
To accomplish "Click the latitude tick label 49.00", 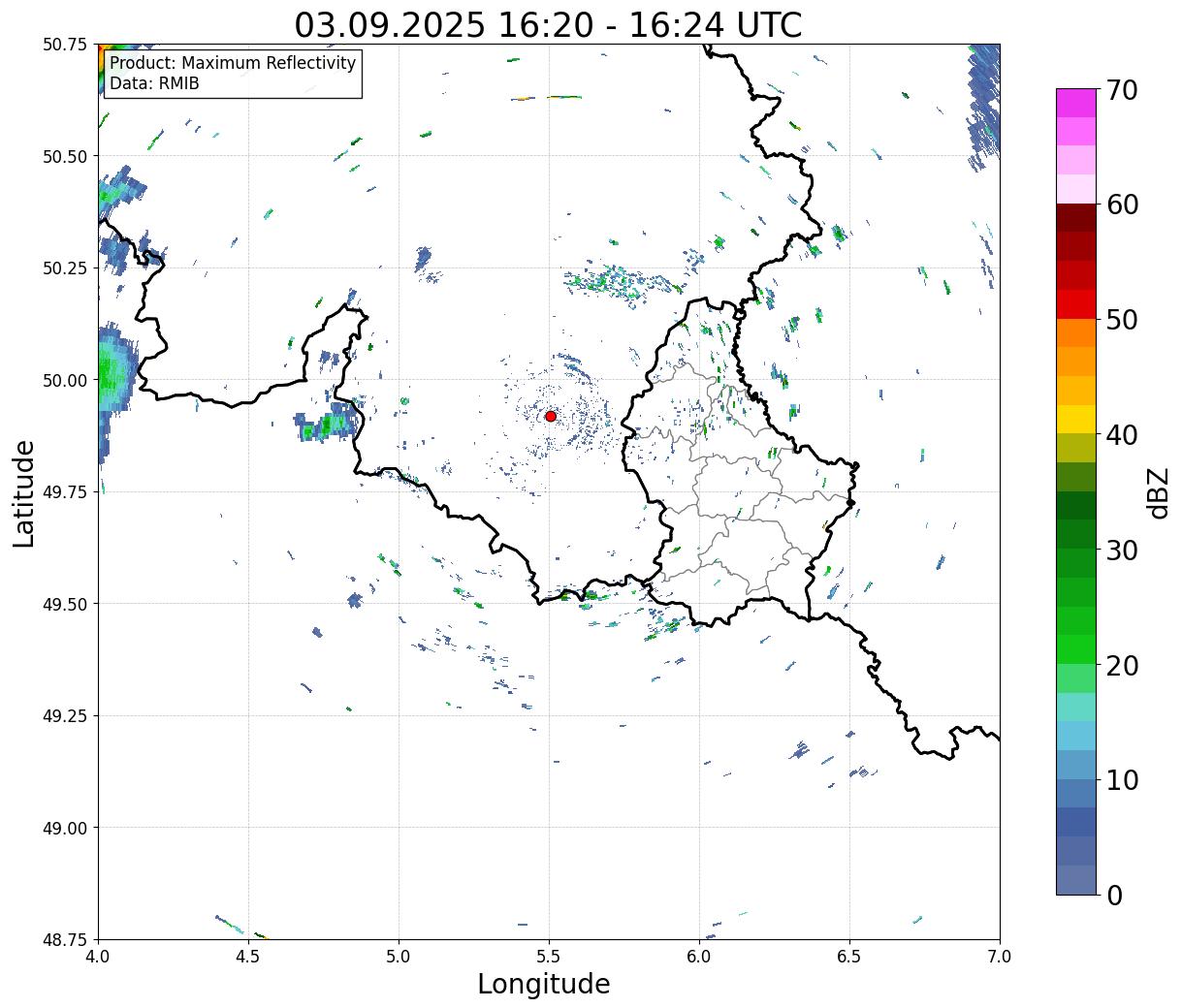I will [65, 828].
